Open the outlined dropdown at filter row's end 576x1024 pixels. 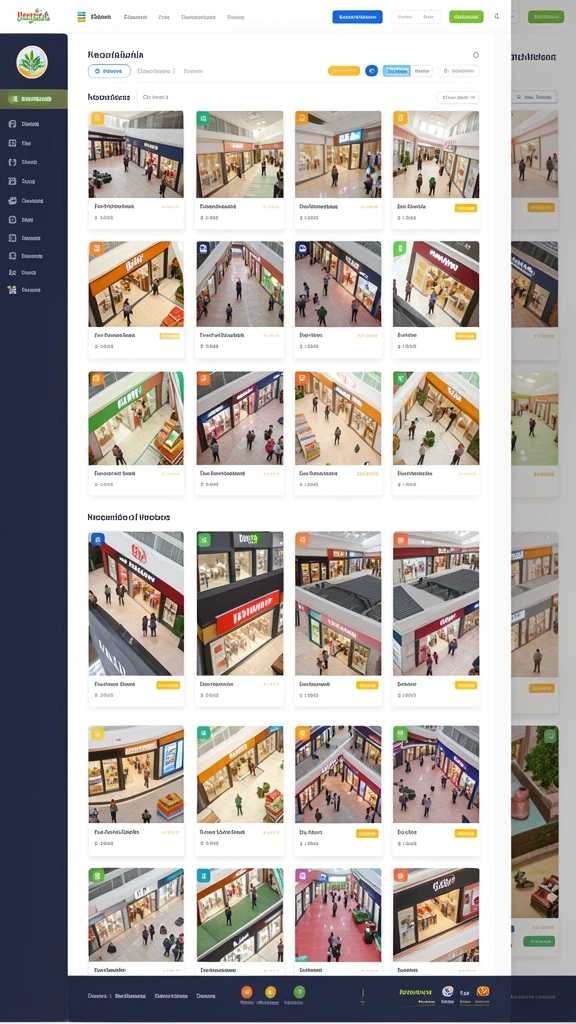(x=458, y=71)
